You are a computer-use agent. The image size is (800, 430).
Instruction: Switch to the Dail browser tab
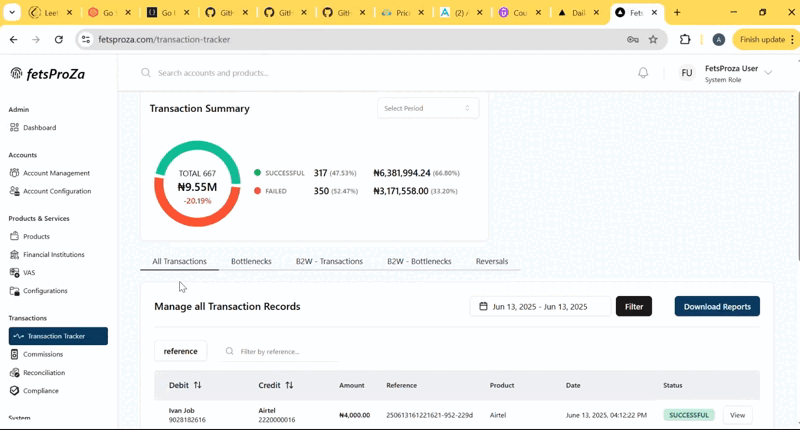pos(579,13)
